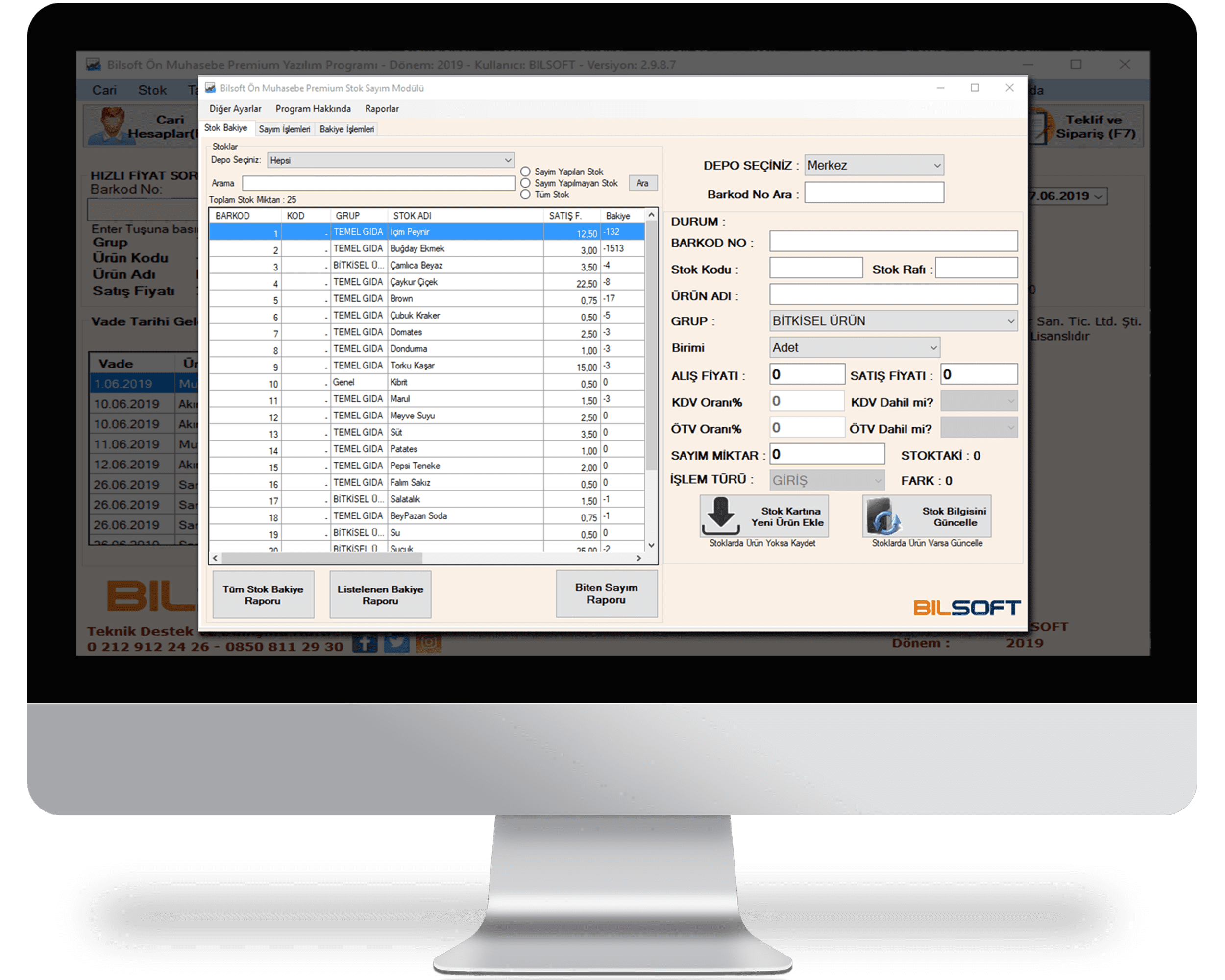Open the DEPO SEÇİNİZ Merkez dropdown
The width and height of the screenshot is (1225, 980).
point(874,165)
